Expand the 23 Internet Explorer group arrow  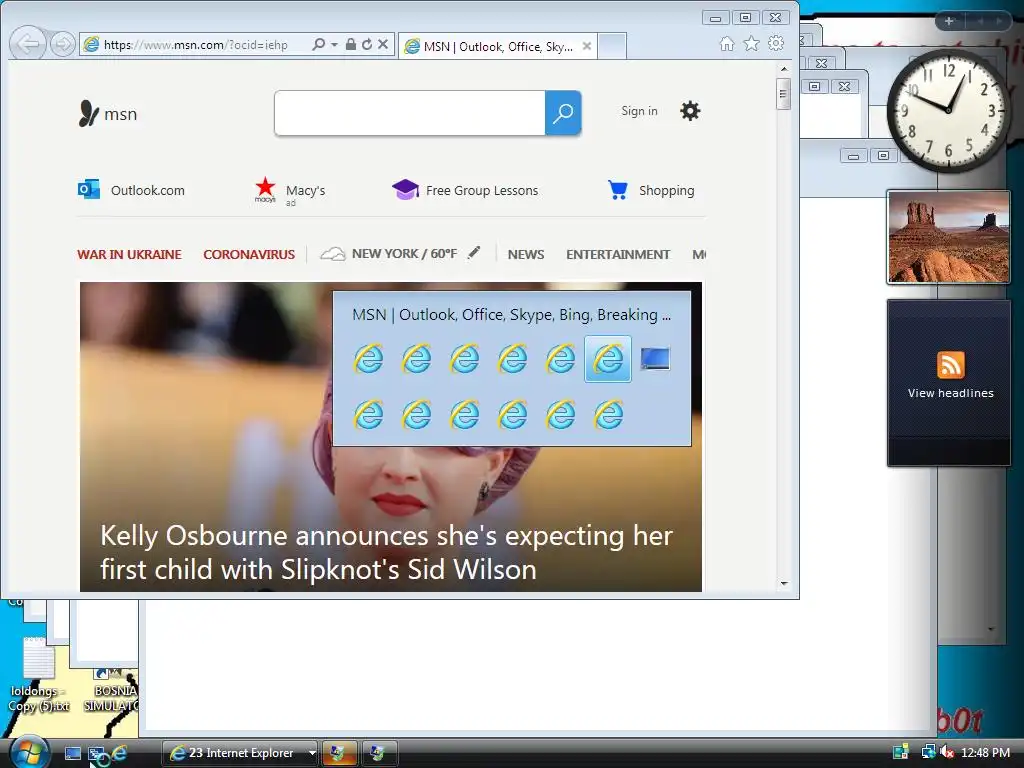pyautogui.click(x=312, y=753)
